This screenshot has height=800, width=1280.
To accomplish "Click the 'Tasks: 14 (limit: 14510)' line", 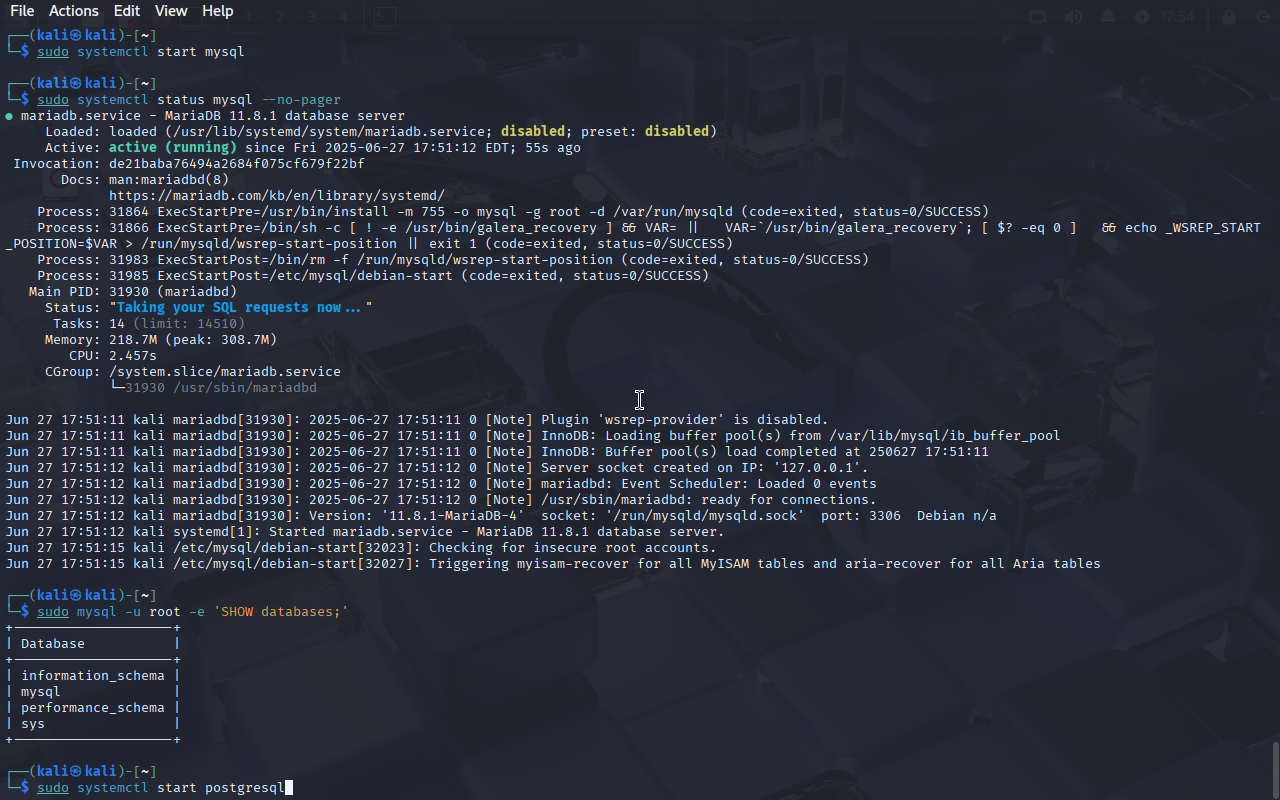I will coord(149,324).
